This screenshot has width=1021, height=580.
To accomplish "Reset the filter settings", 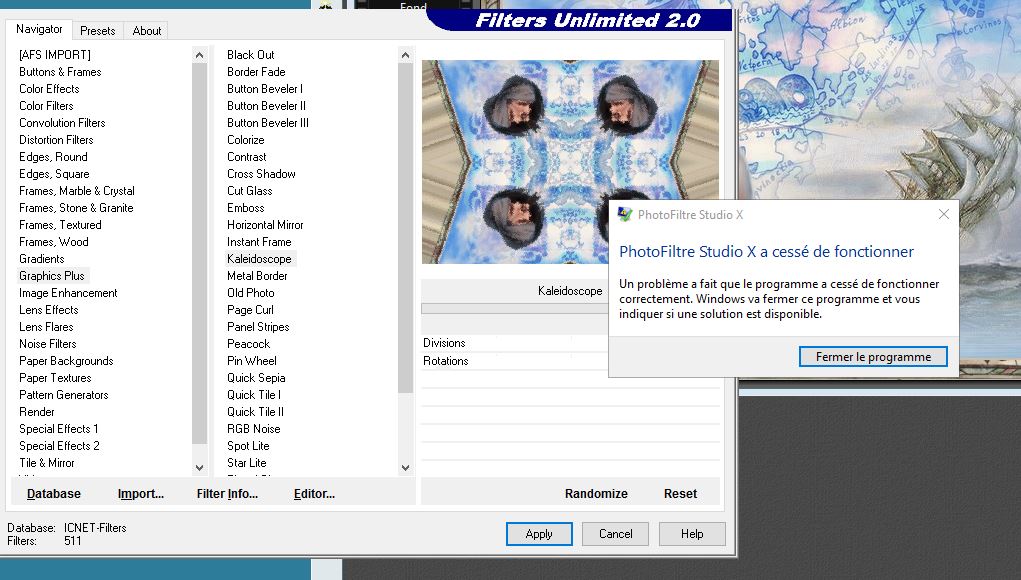I will 680,493.
